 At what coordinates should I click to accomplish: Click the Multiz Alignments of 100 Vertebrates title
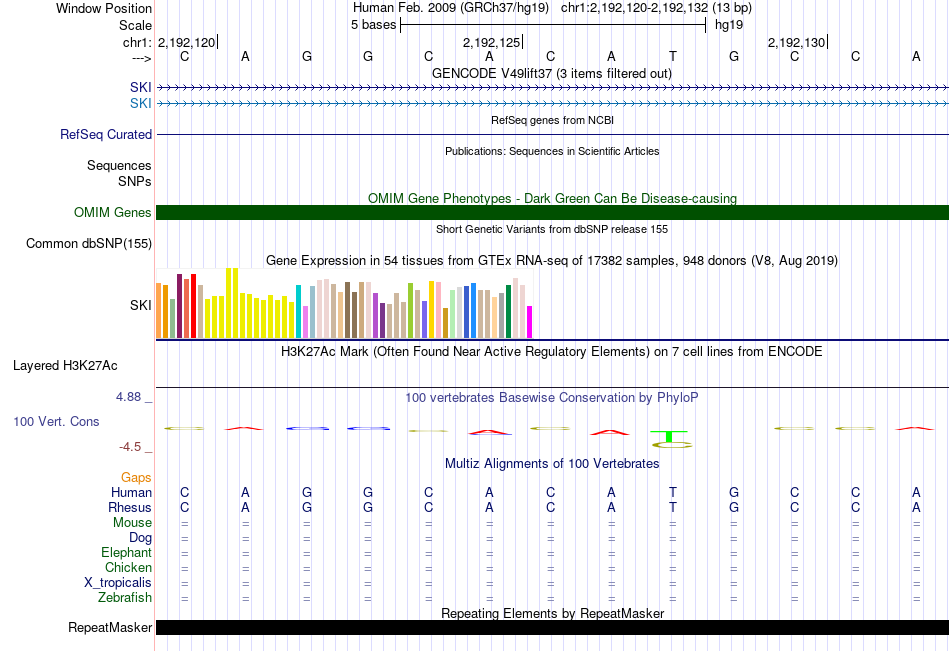(x=551, y=464)
